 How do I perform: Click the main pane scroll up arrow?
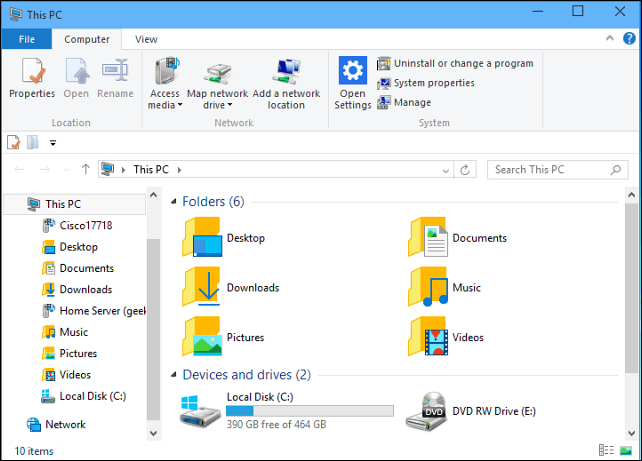tap(631, 195)
